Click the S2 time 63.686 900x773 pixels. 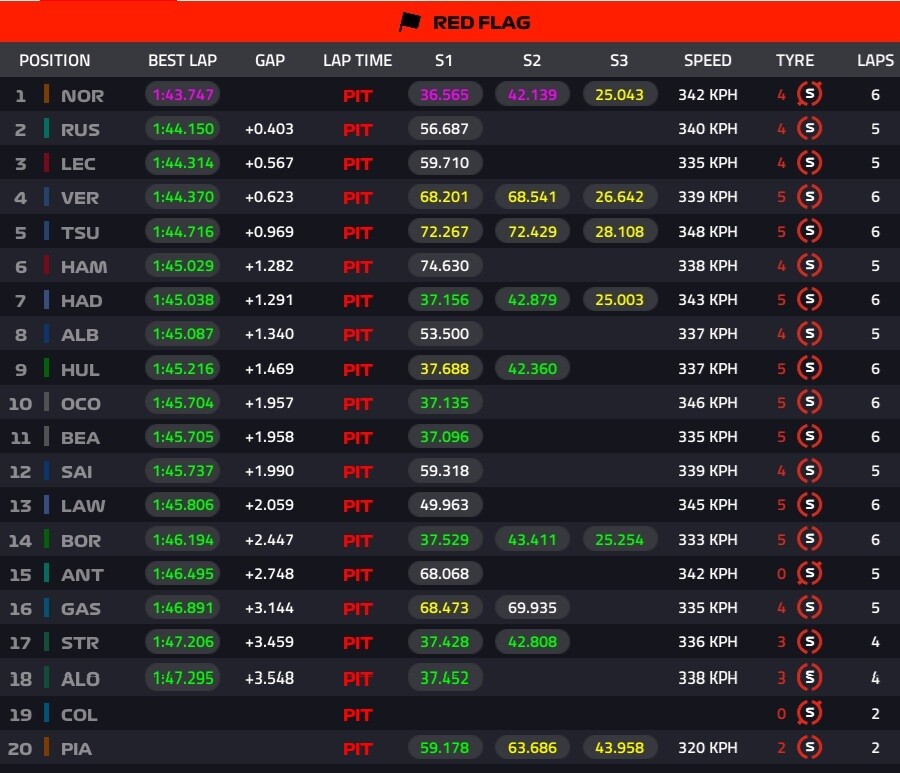[x=532, y=748]
